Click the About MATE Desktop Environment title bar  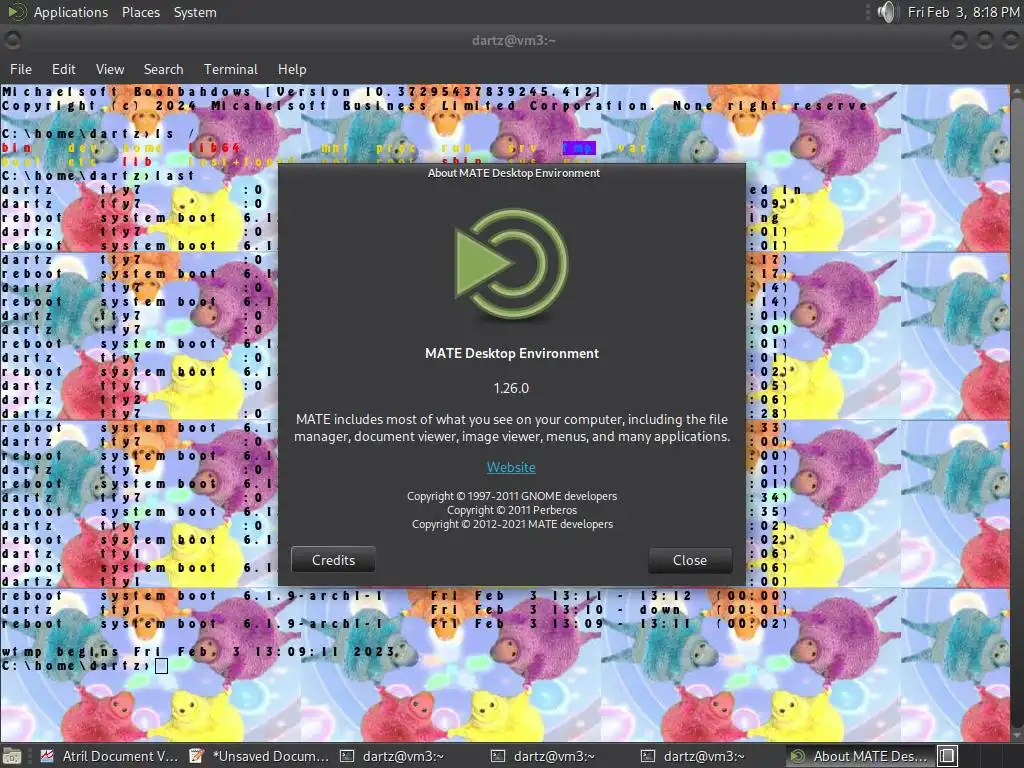[513, 173]
